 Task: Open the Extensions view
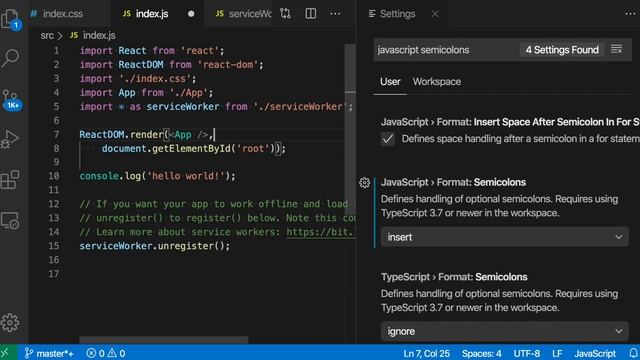click(x=10, y=180)
